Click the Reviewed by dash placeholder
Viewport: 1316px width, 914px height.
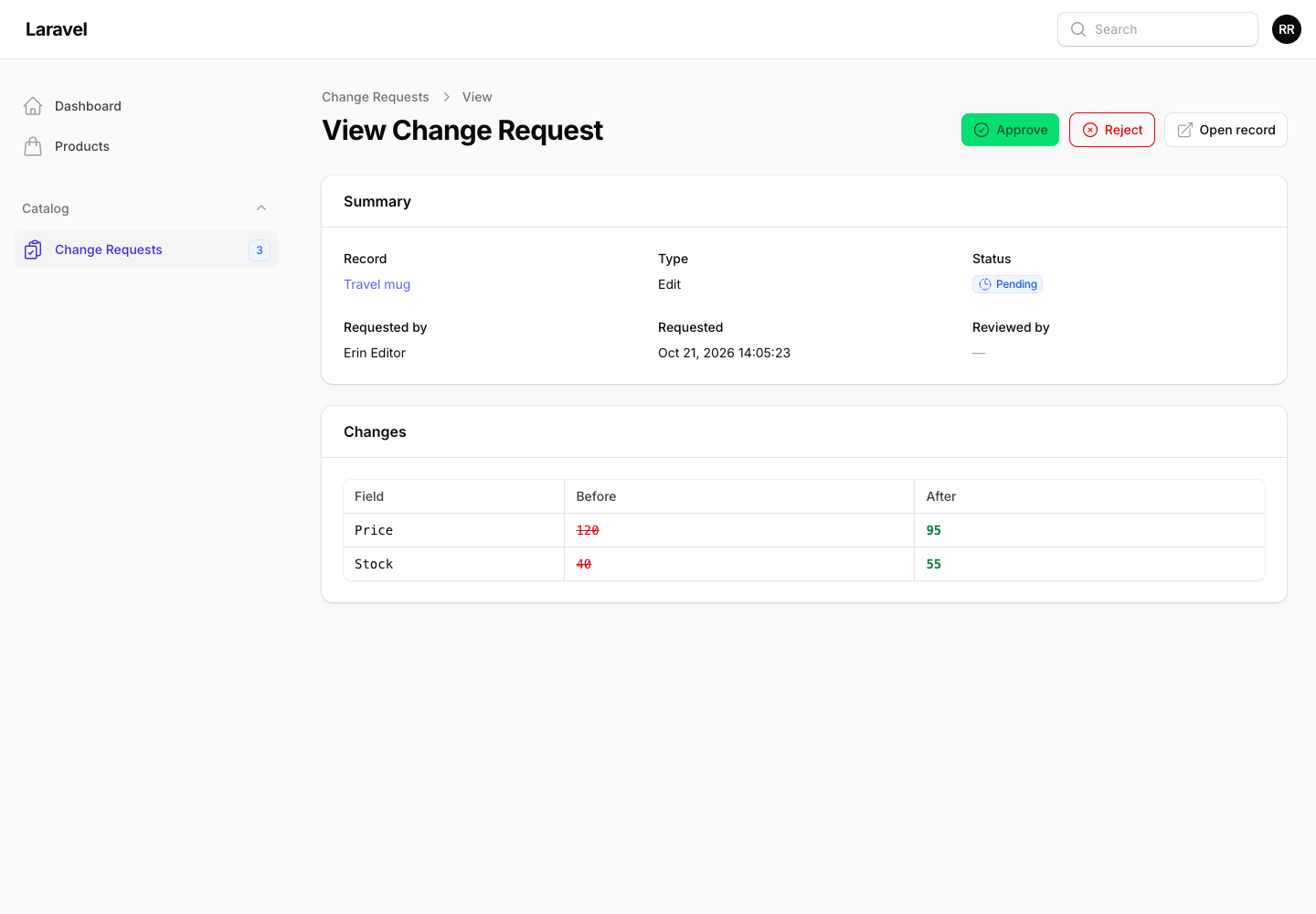coord(979,353)
